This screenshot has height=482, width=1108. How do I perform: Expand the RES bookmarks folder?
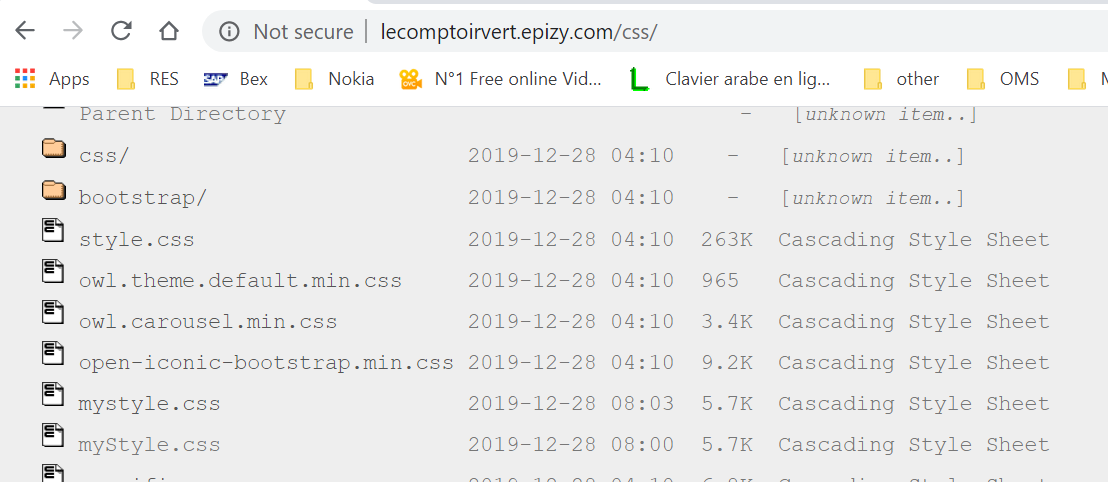[148, 79]
